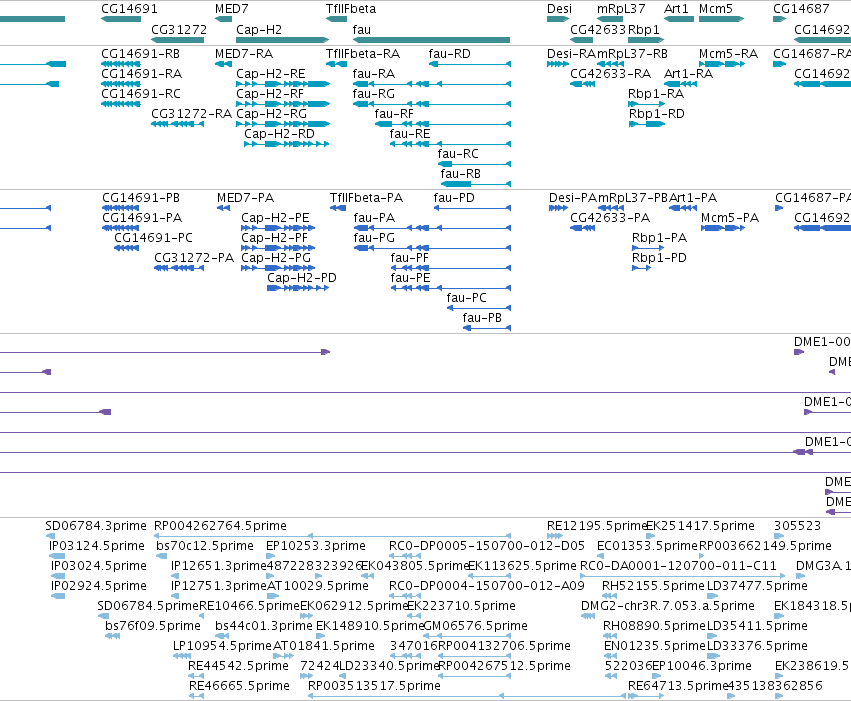Select the RP004262764.5prime EST label
851x701 pixels.
pos(220,526)
